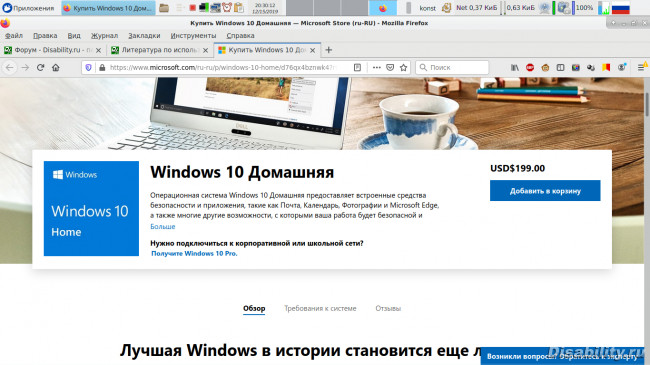Open the Получите Windows 10 Pro link

click(x=194, y=253)
